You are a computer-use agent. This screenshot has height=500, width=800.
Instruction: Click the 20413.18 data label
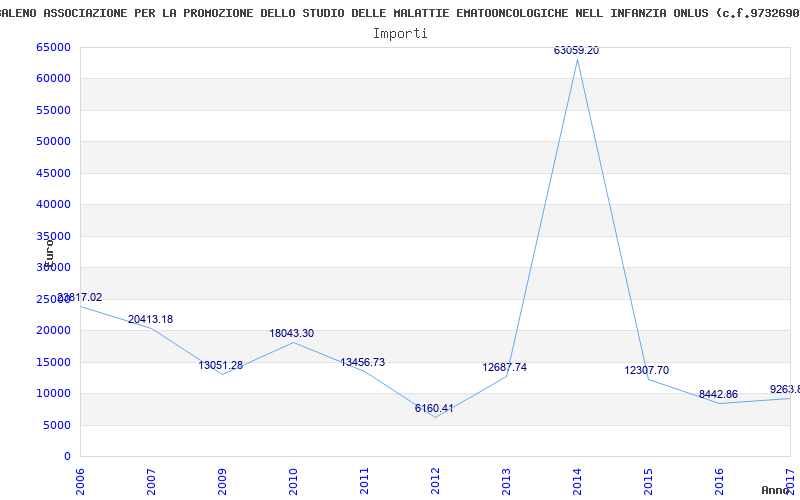[151, 319]
